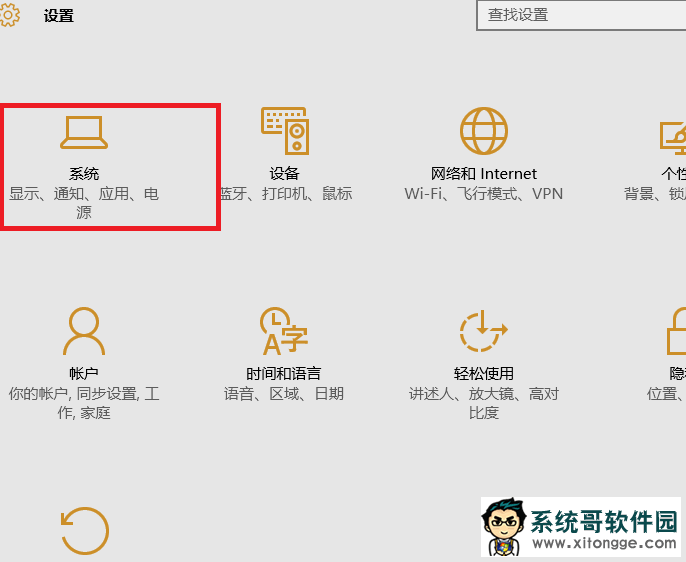The width and height of the screenshot is (686, 562).
Task: Click the Update and security circular arrow icon
Action: click(x=84, y=530)
